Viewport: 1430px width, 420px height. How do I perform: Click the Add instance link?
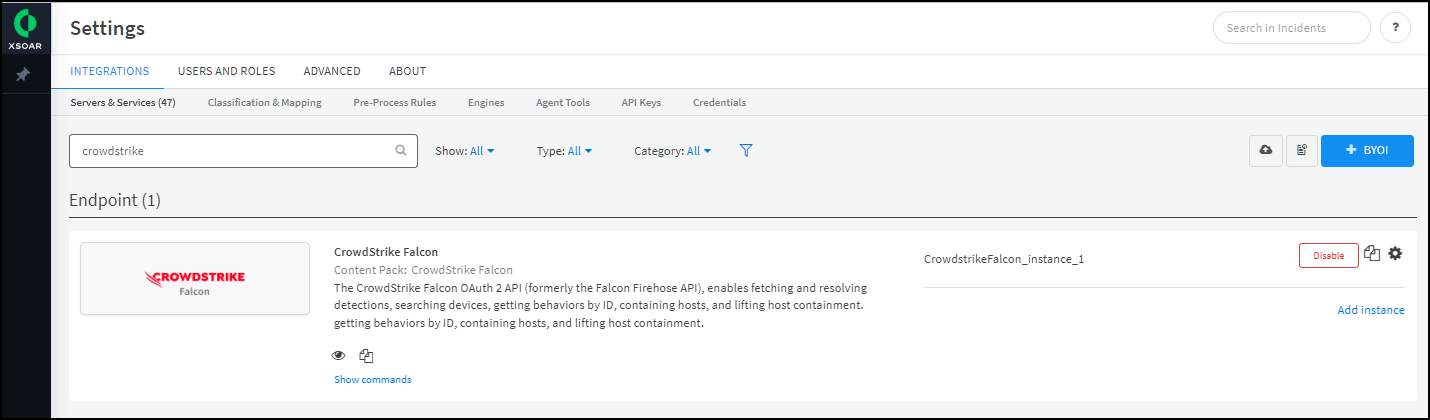coord(1370,310)
